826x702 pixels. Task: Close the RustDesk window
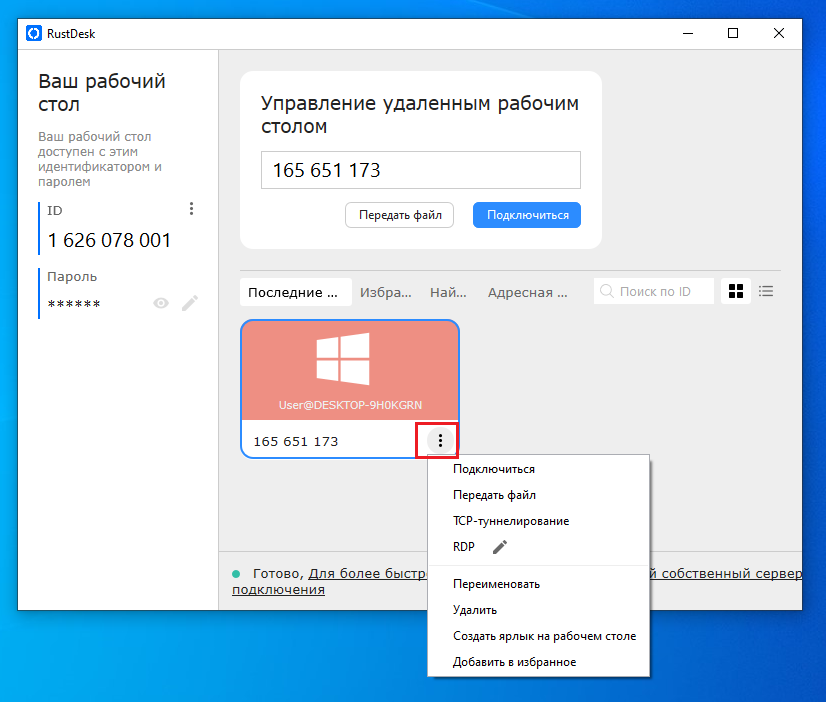point(779,33)
